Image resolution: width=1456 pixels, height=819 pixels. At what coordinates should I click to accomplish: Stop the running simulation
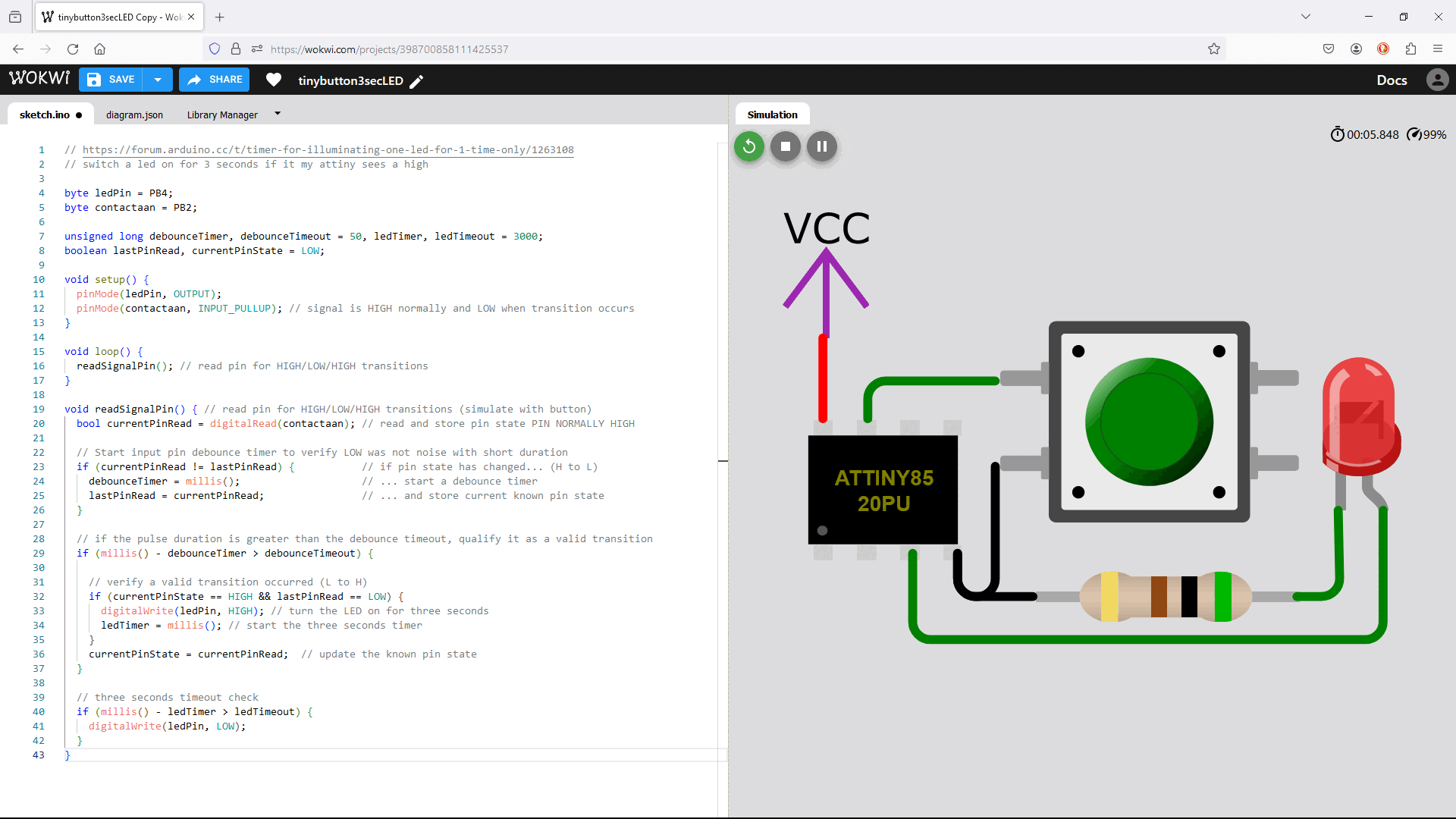[x=785, y=146]
